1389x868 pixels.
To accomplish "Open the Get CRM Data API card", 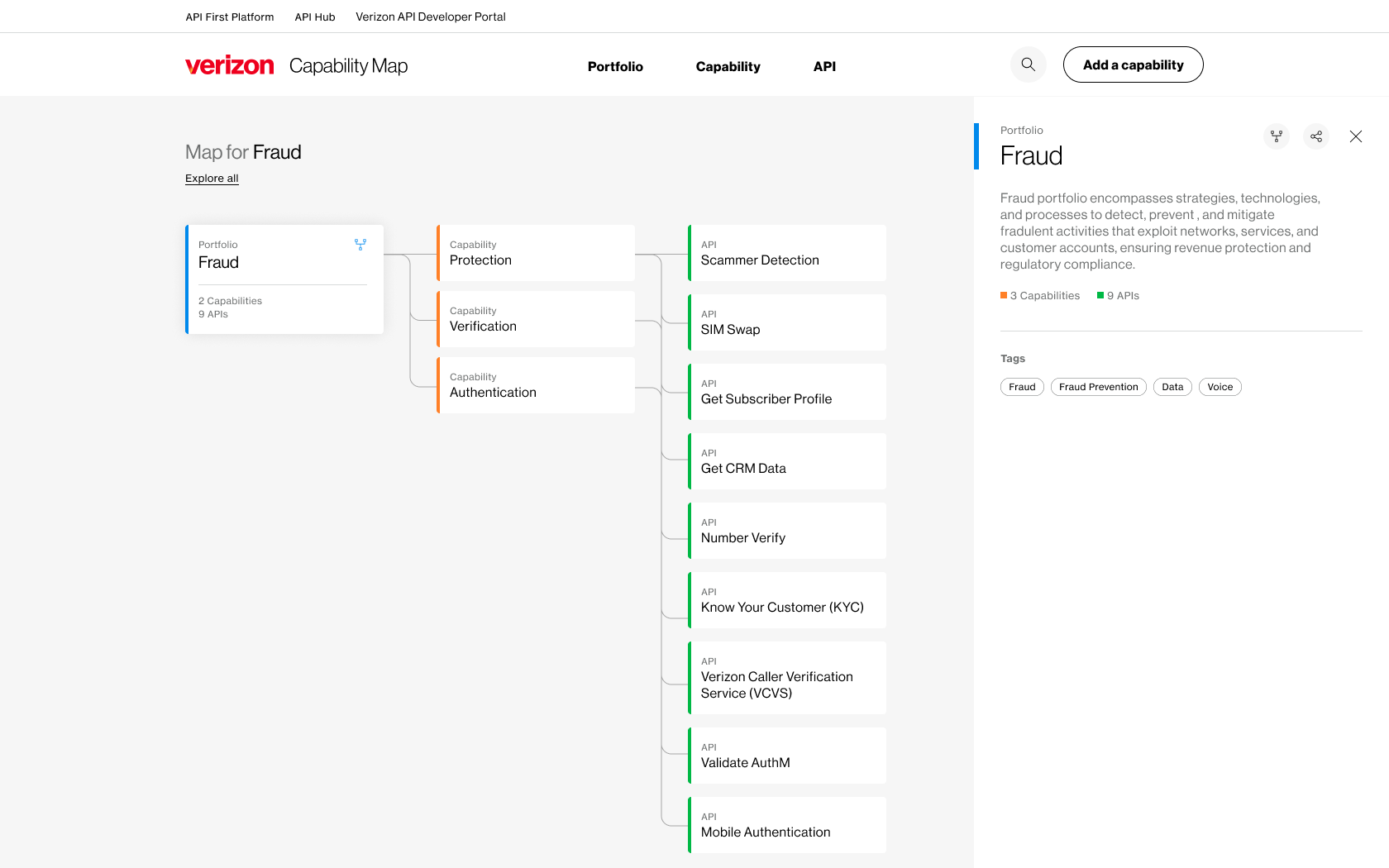I will point(787,461).
